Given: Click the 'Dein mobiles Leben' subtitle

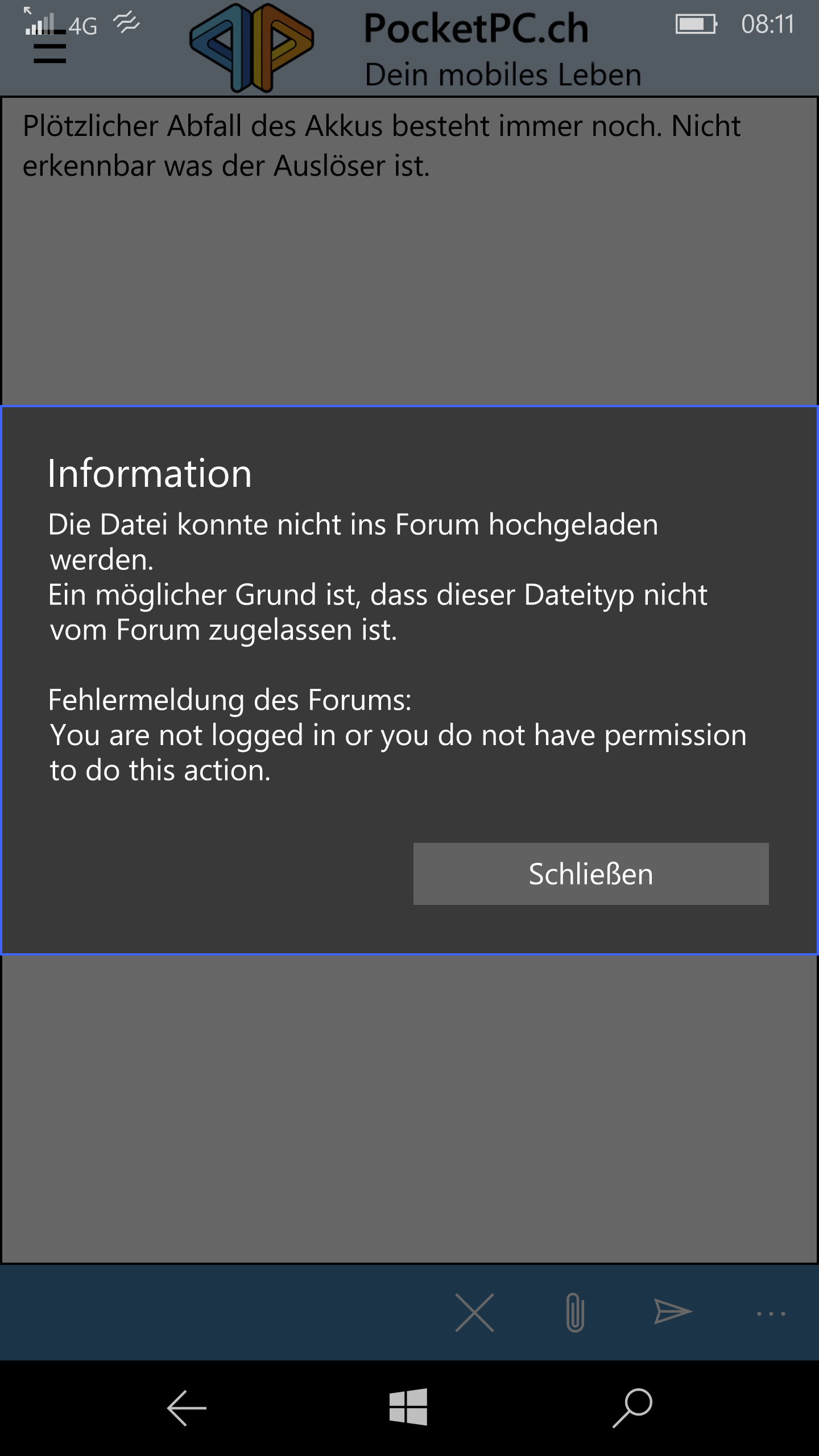Looking at the screenshot, I should click(x=503, y=75).
